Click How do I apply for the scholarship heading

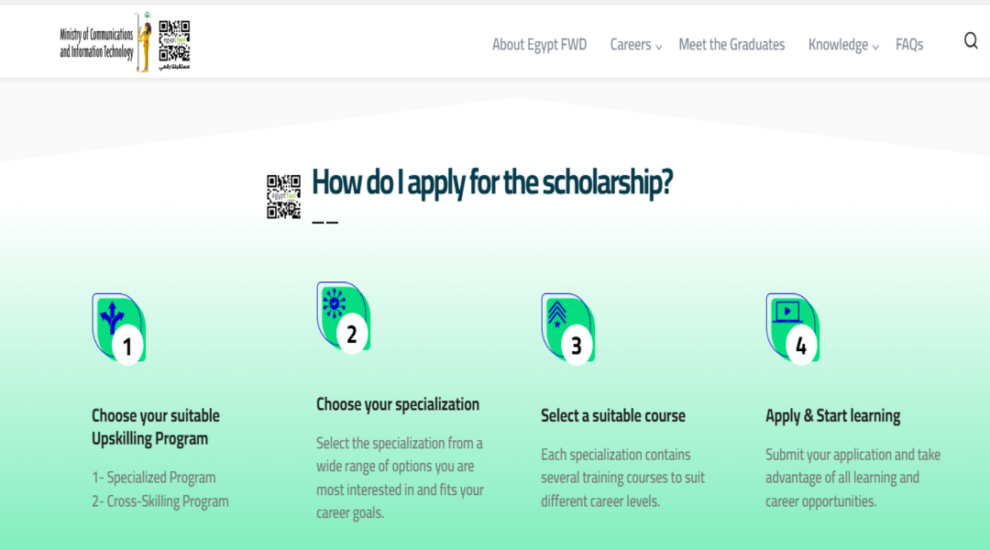click(x=492, y=182)
